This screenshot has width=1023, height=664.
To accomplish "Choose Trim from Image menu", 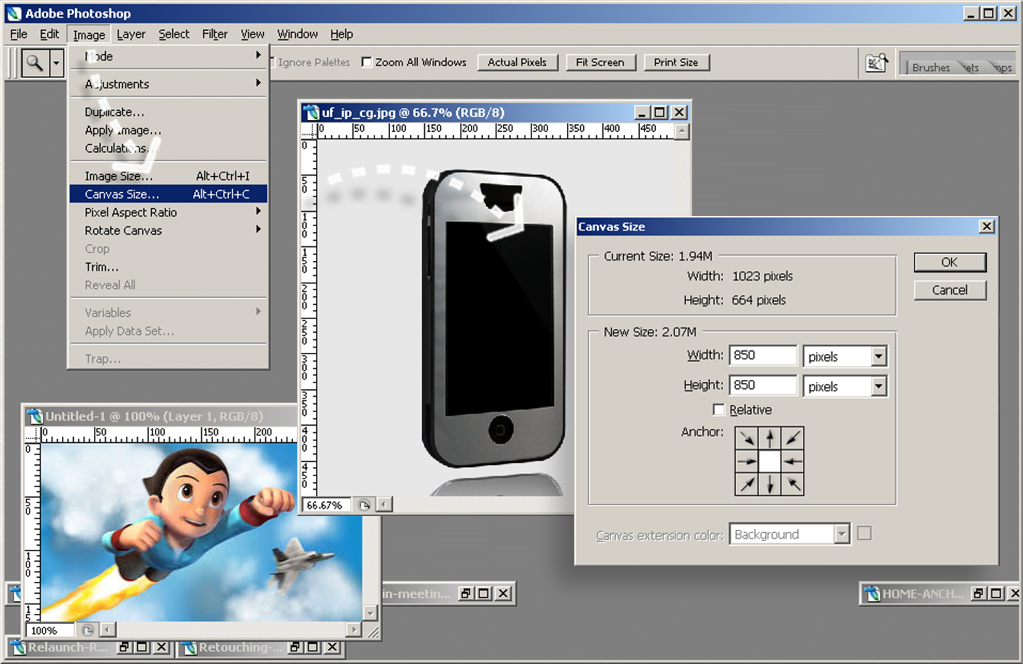I will [168, 267].
